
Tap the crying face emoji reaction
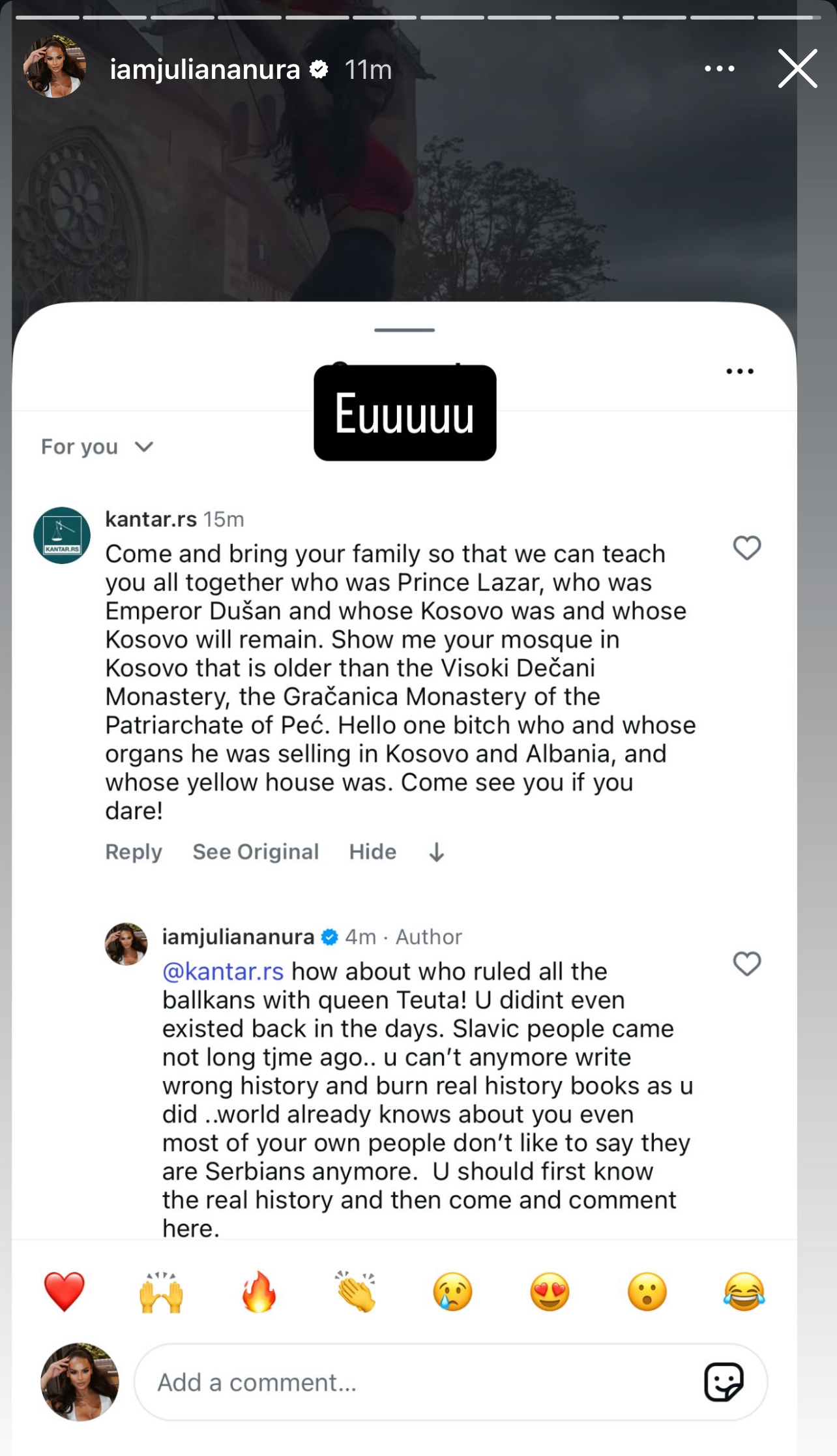[x=452, y=1291]
